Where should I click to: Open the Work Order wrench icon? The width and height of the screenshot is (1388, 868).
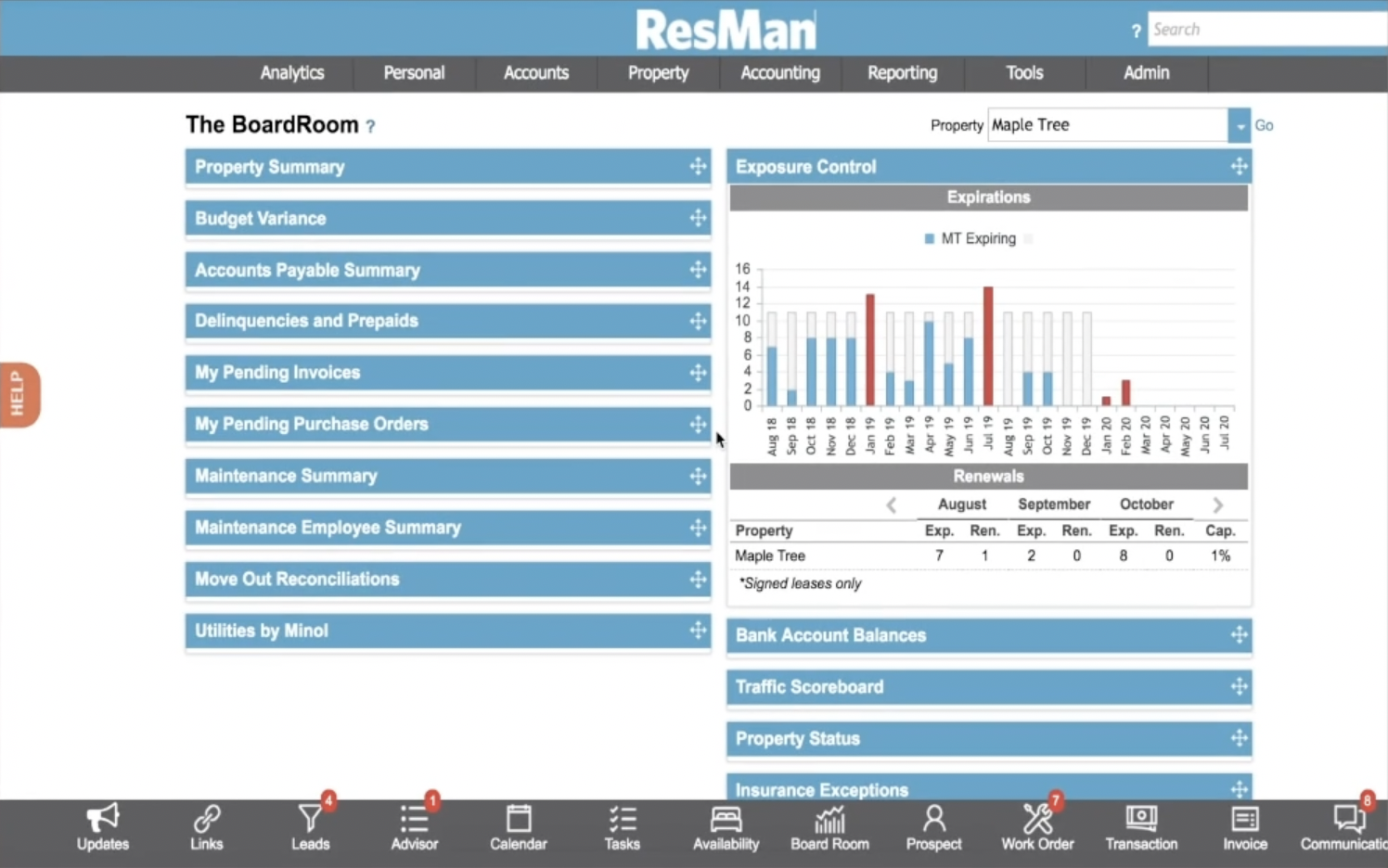pos(1037,820)
